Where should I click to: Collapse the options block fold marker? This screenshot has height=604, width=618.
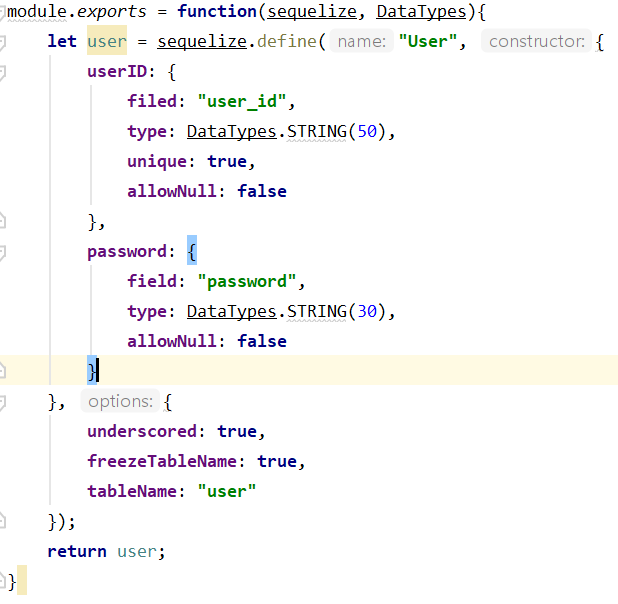click(2, 403)
